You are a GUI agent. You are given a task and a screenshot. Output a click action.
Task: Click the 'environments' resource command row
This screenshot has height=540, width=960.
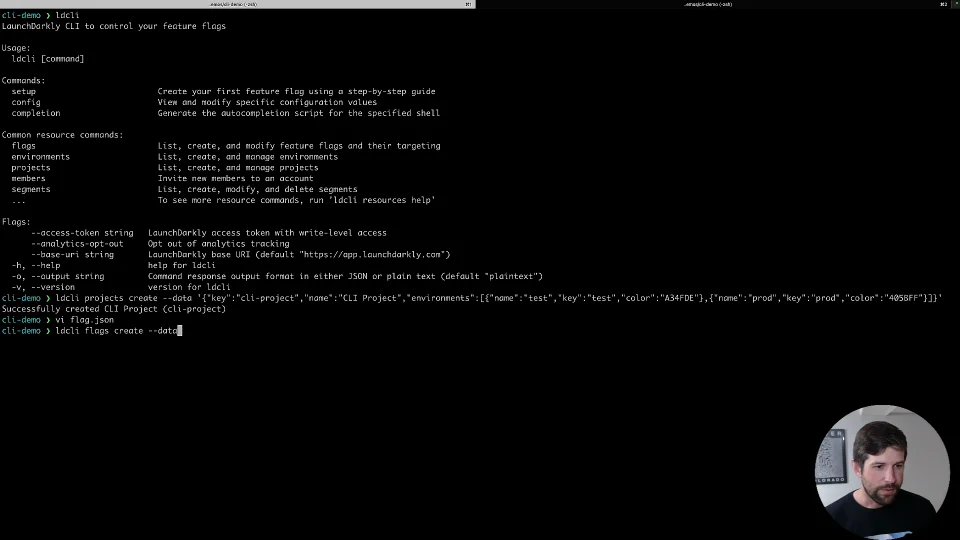click(174, 157)
